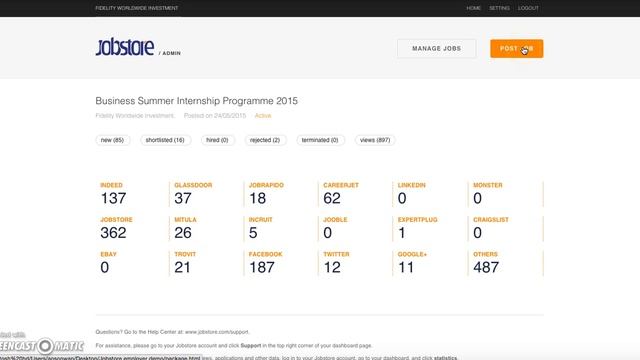Click the Twitter stat value 12

(x=332, y=267)
